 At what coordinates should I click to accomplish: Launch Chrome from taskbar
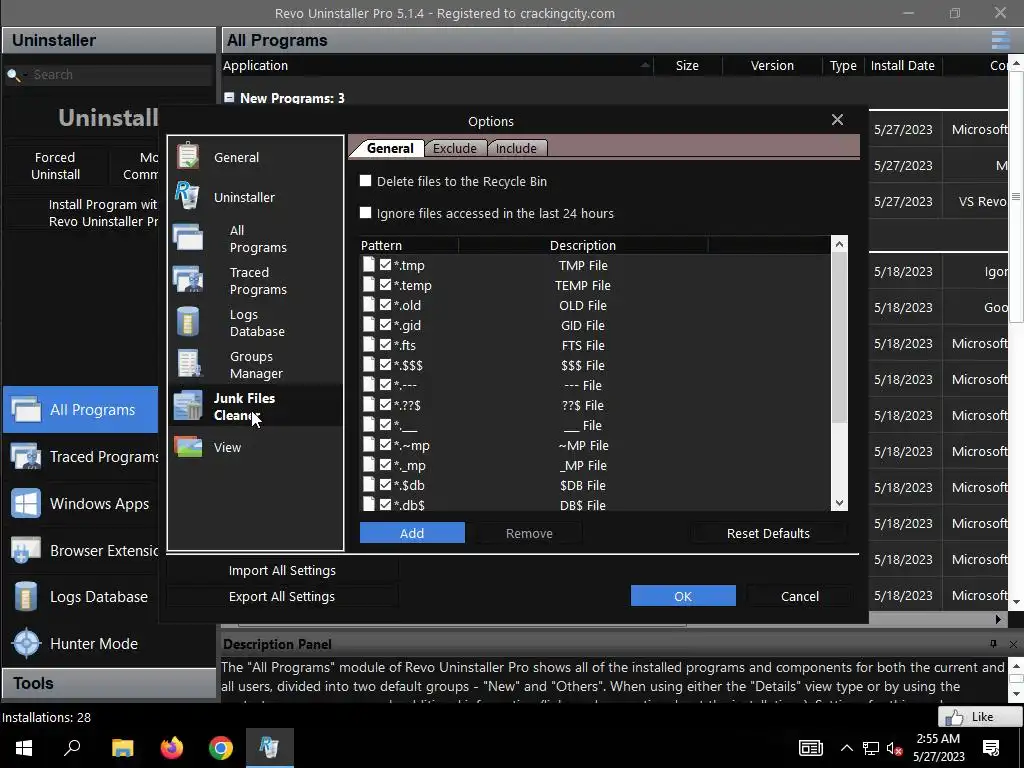coord(221,748)
